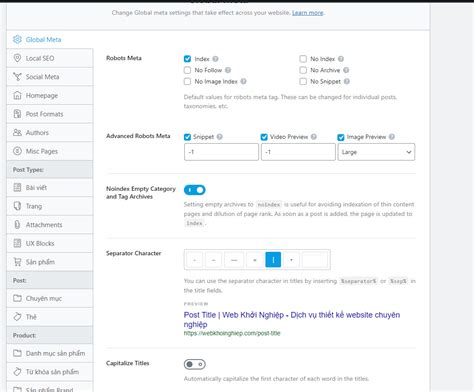Screen dimensions: 474x392
Task: Click help icon next to Index
Action: click(215, 59)
